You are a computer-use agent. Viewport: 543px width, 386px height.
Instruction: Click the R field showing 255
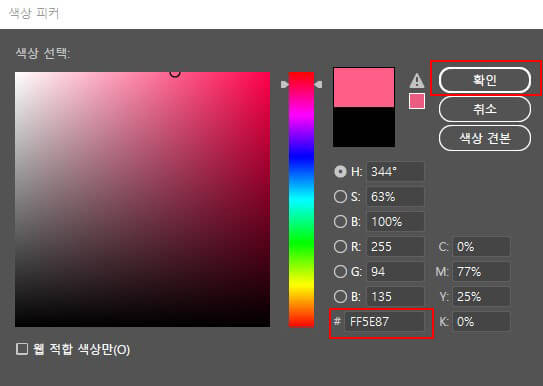[395, 246]
